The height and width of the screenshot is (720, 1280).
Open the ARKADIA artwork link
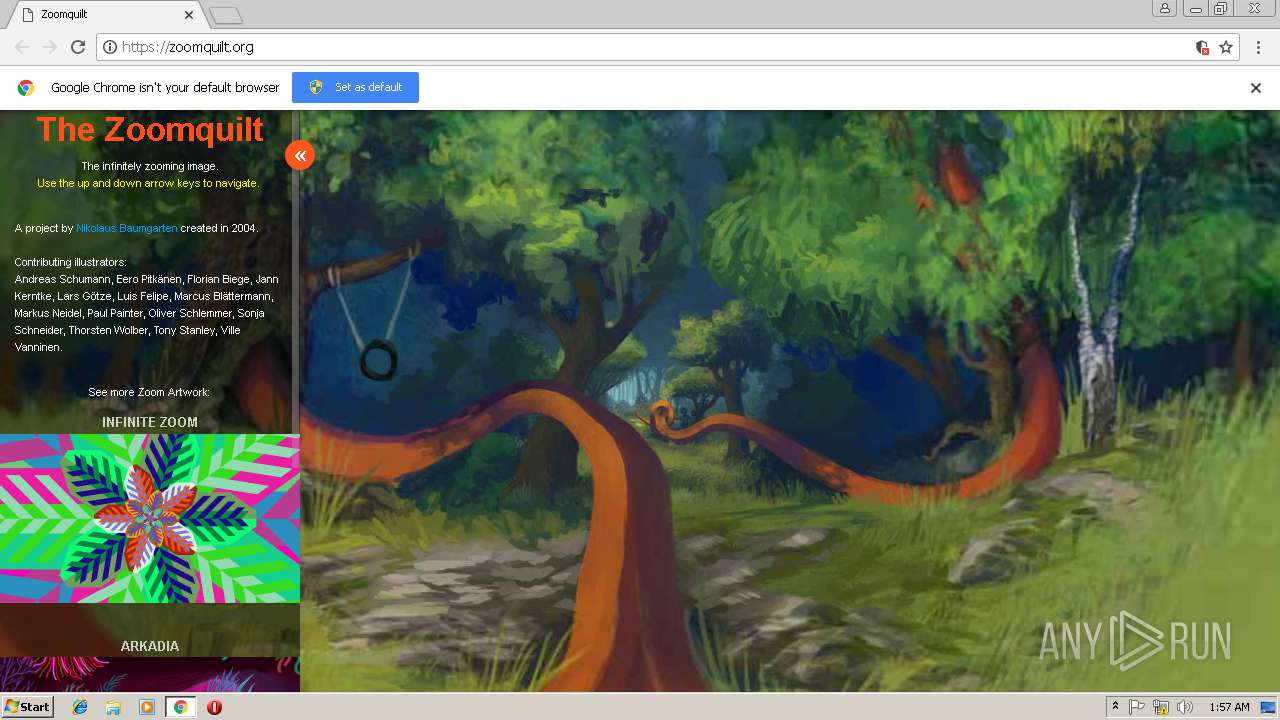point(150,646)
